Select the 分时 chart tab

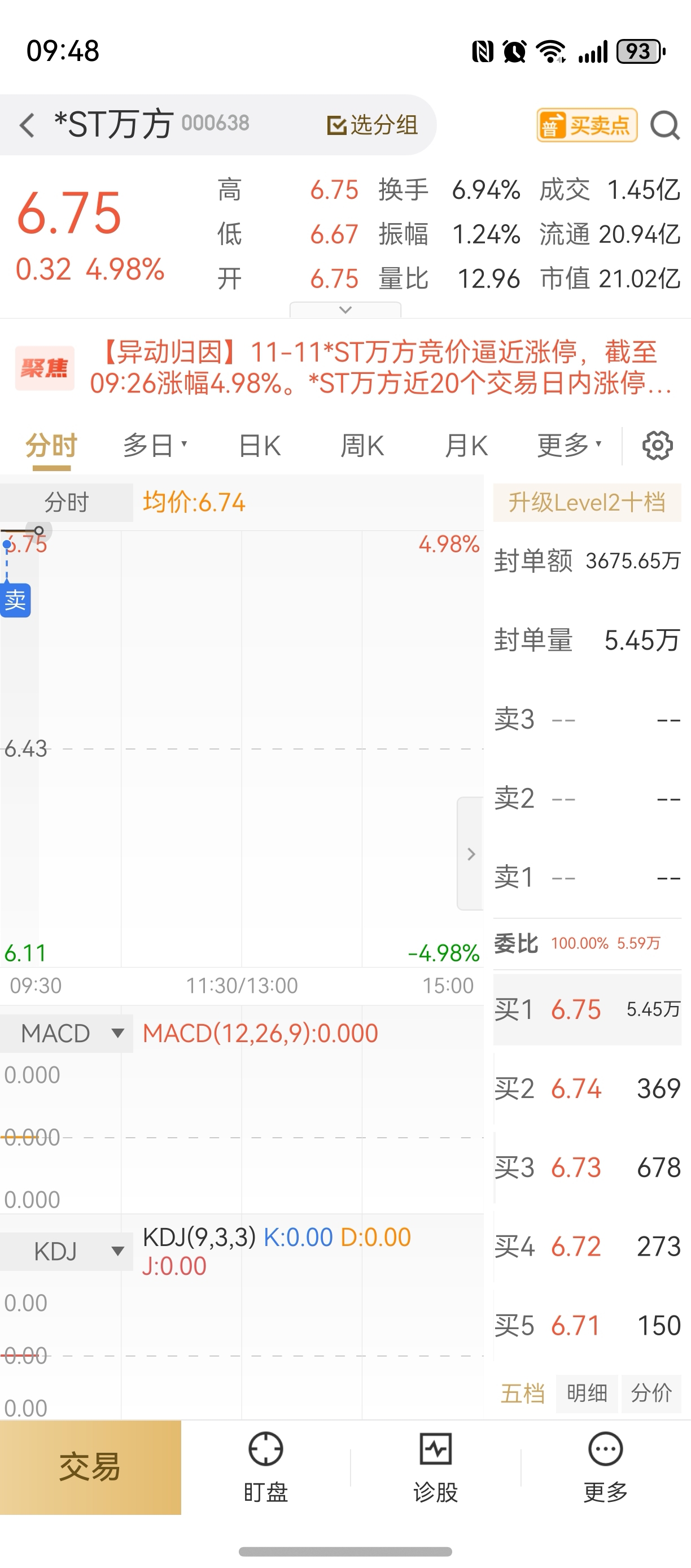[x=51, y=446]
